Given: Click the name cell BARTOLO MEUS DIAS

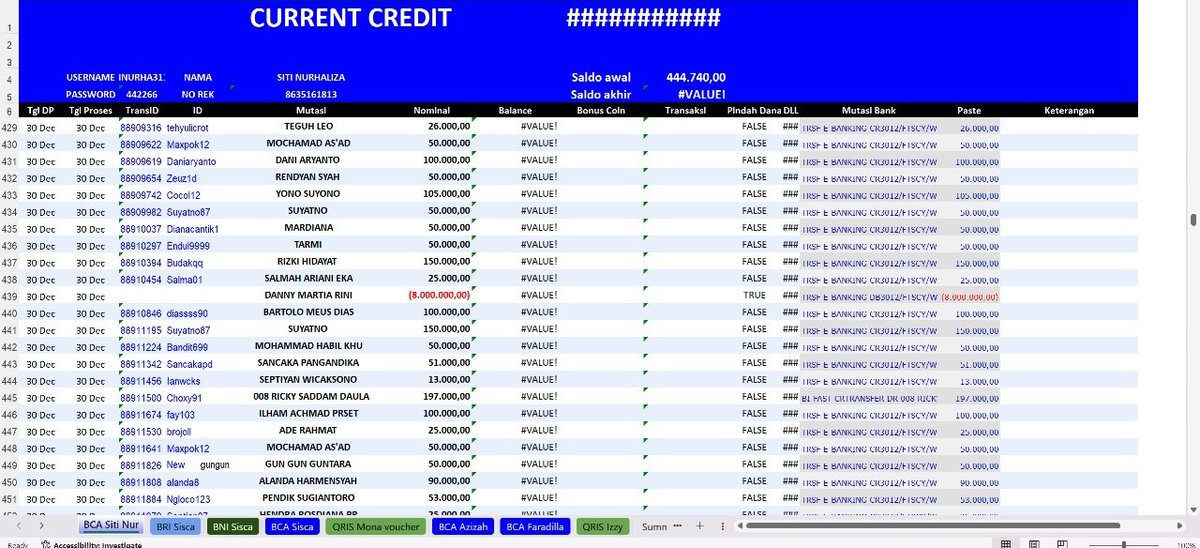Looking at the screenshot, I should pos(311,313).
